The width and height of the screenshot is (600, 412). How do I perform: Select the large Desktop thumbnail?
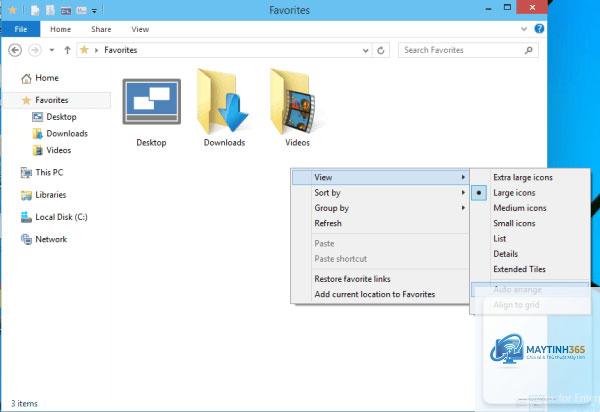click(152, 102)
